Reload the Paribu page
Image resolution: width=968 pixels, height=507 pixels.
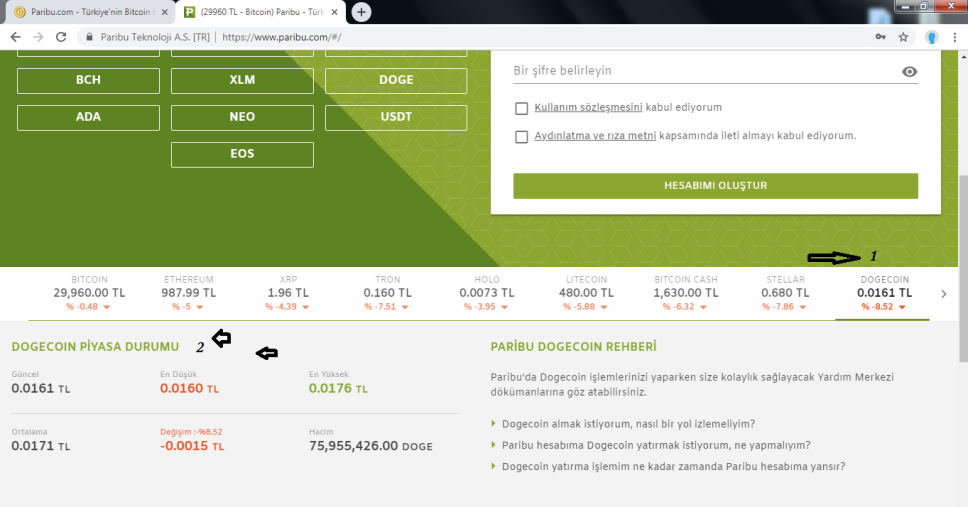pyautogui.click(x=61, y=37)
